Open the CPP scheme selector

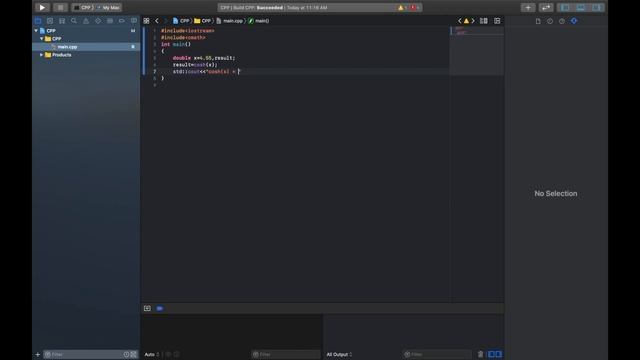coord(84,7)
